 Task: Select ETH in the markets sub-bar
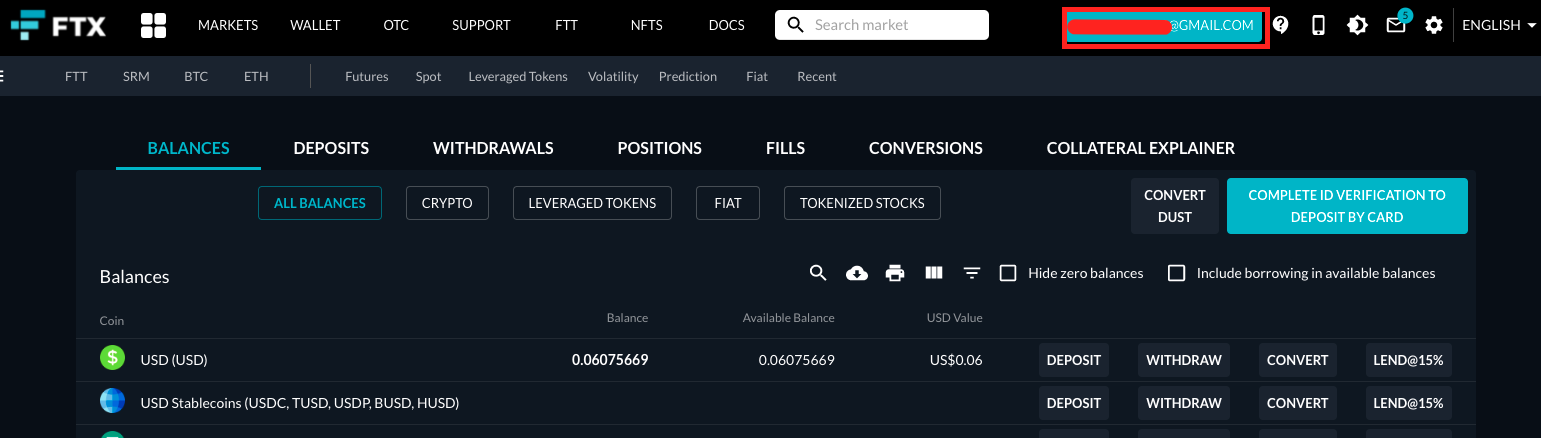point(256,76)
